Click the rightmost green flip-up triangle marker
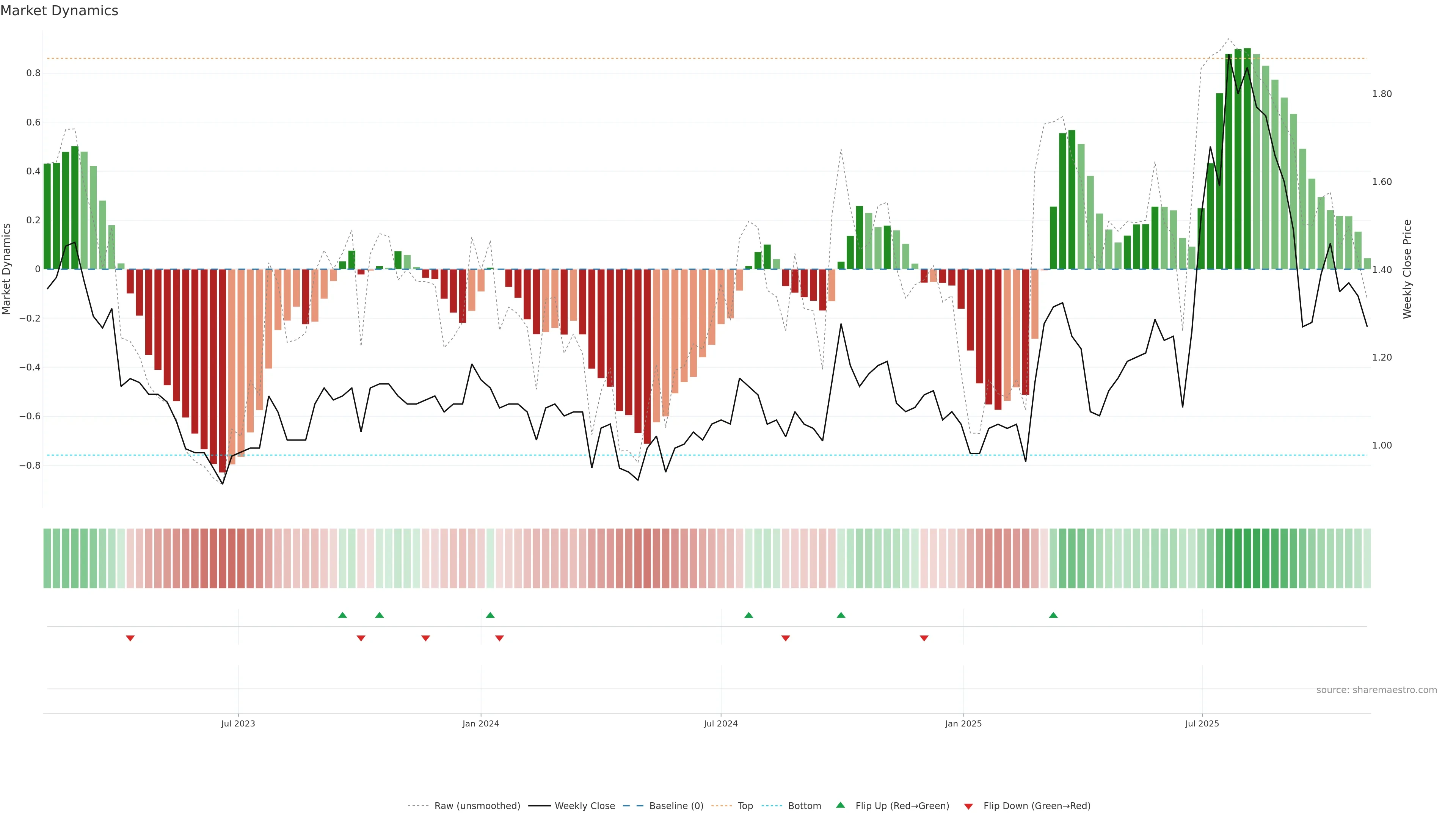This screenshot has width=1456, height=819. [x=1053, y=615]
